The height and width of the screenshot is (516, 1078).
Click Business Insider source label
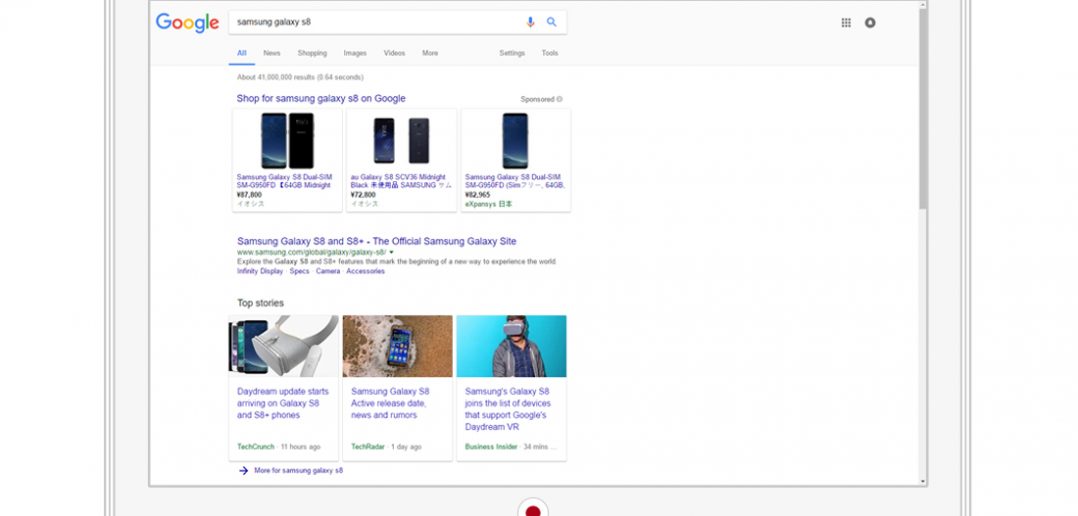point(491,447)
